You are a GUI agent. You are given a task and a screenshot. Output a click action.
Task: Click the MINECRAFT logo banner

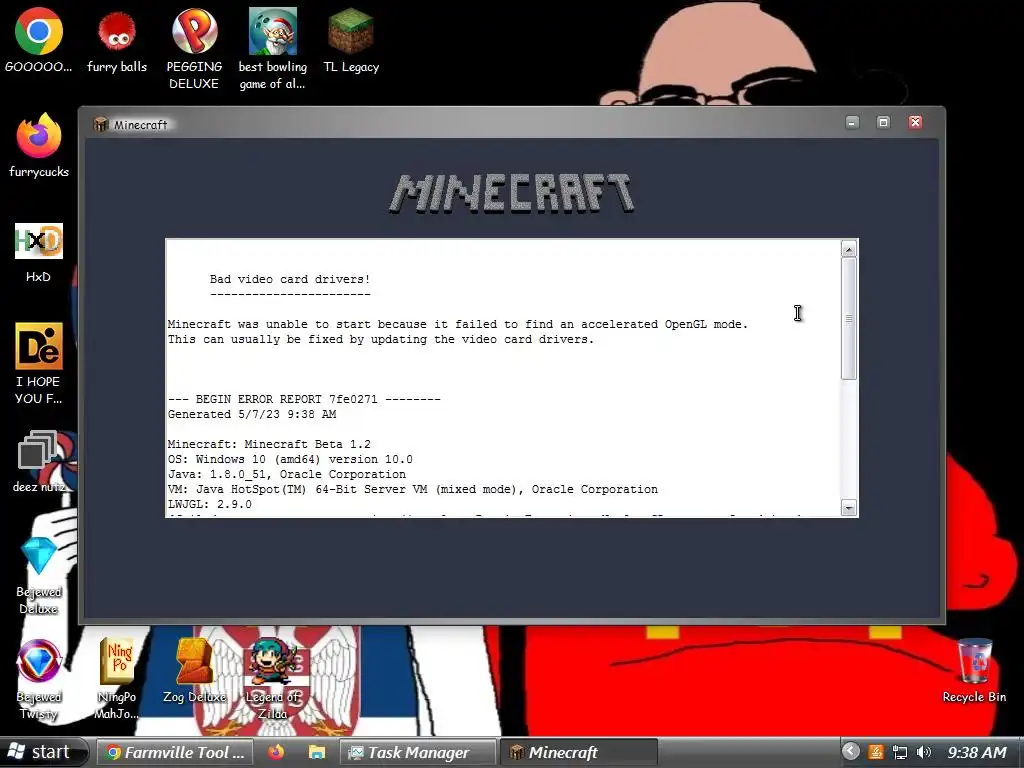511,193
